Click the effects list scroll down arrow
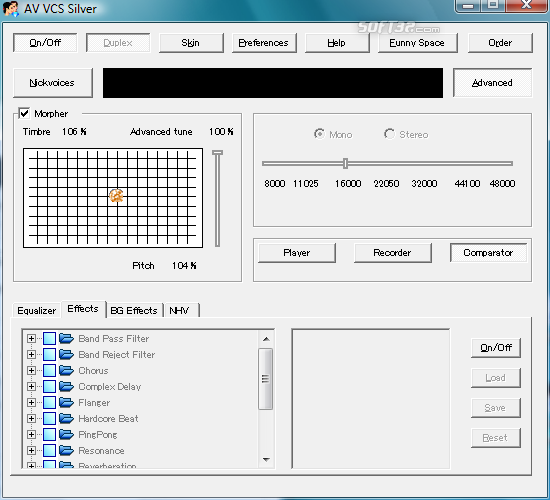This screenshot has height=500, width=550. (266, 459)
